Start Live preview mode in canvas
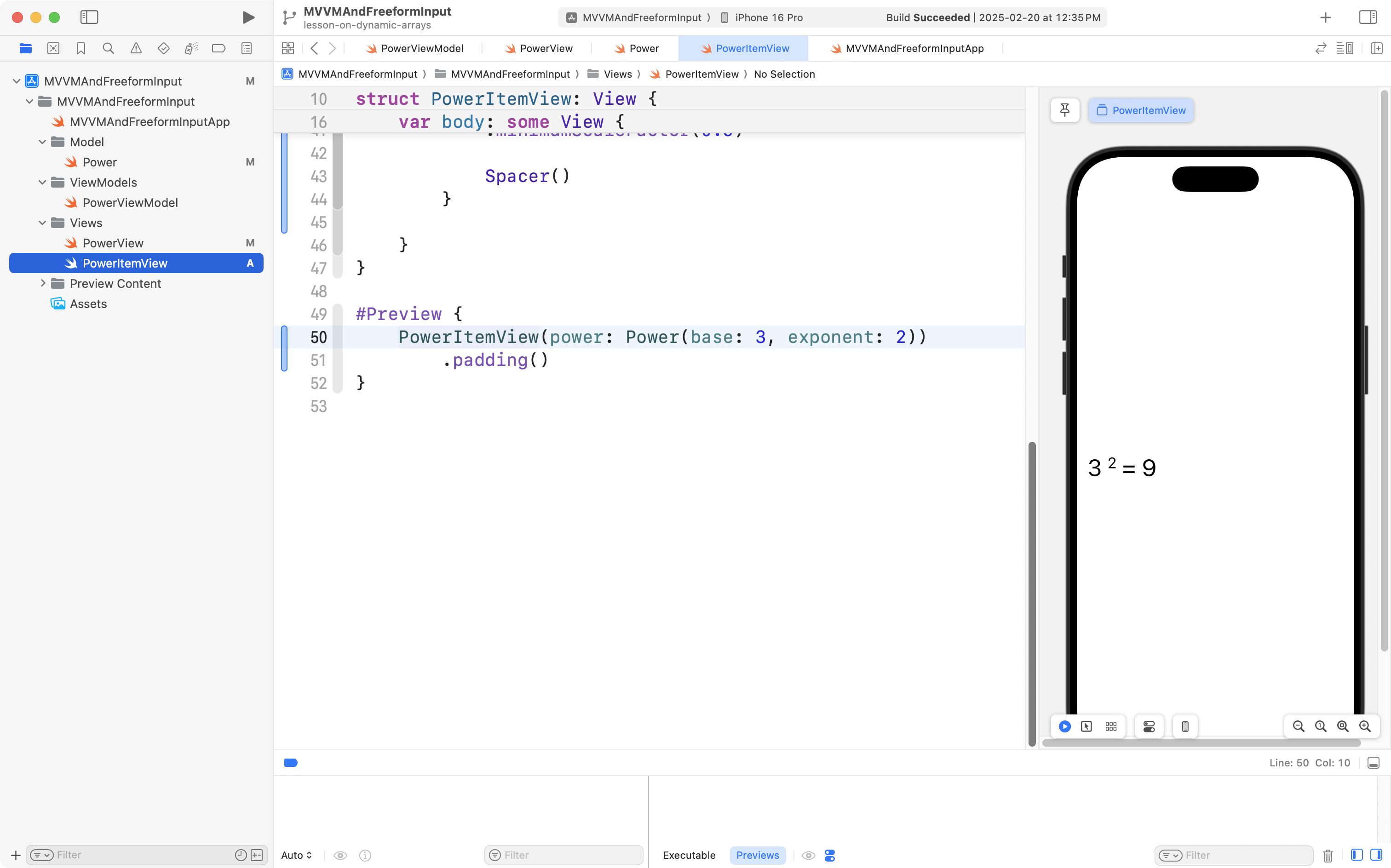 click(x=1064, y=726)
